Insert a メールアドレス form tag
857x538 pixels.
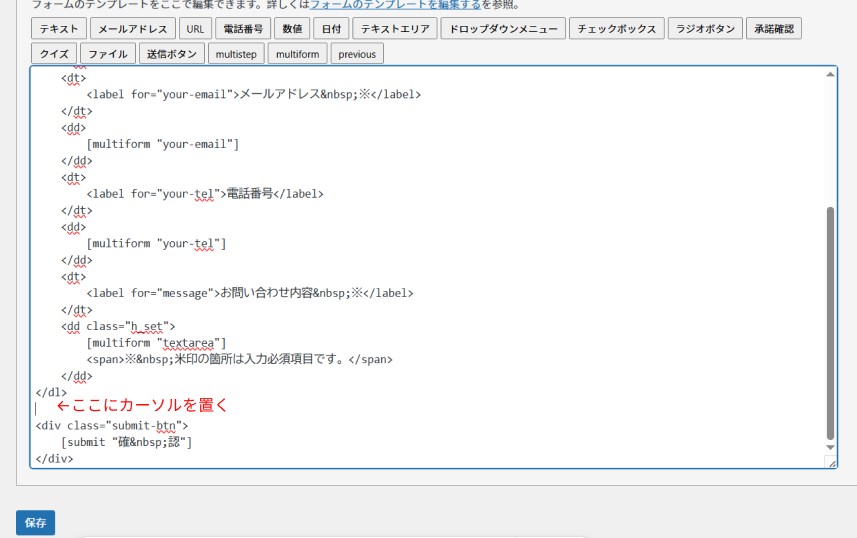click(133, 29)
